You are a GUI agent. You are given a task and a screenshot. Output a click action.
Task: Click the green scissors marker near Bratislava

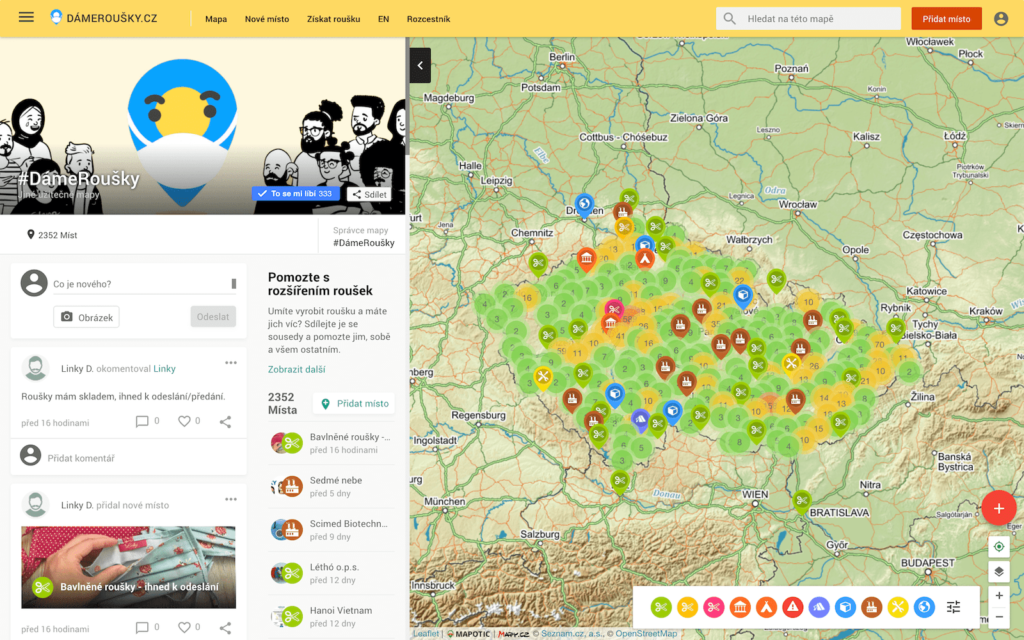point(802,502)
